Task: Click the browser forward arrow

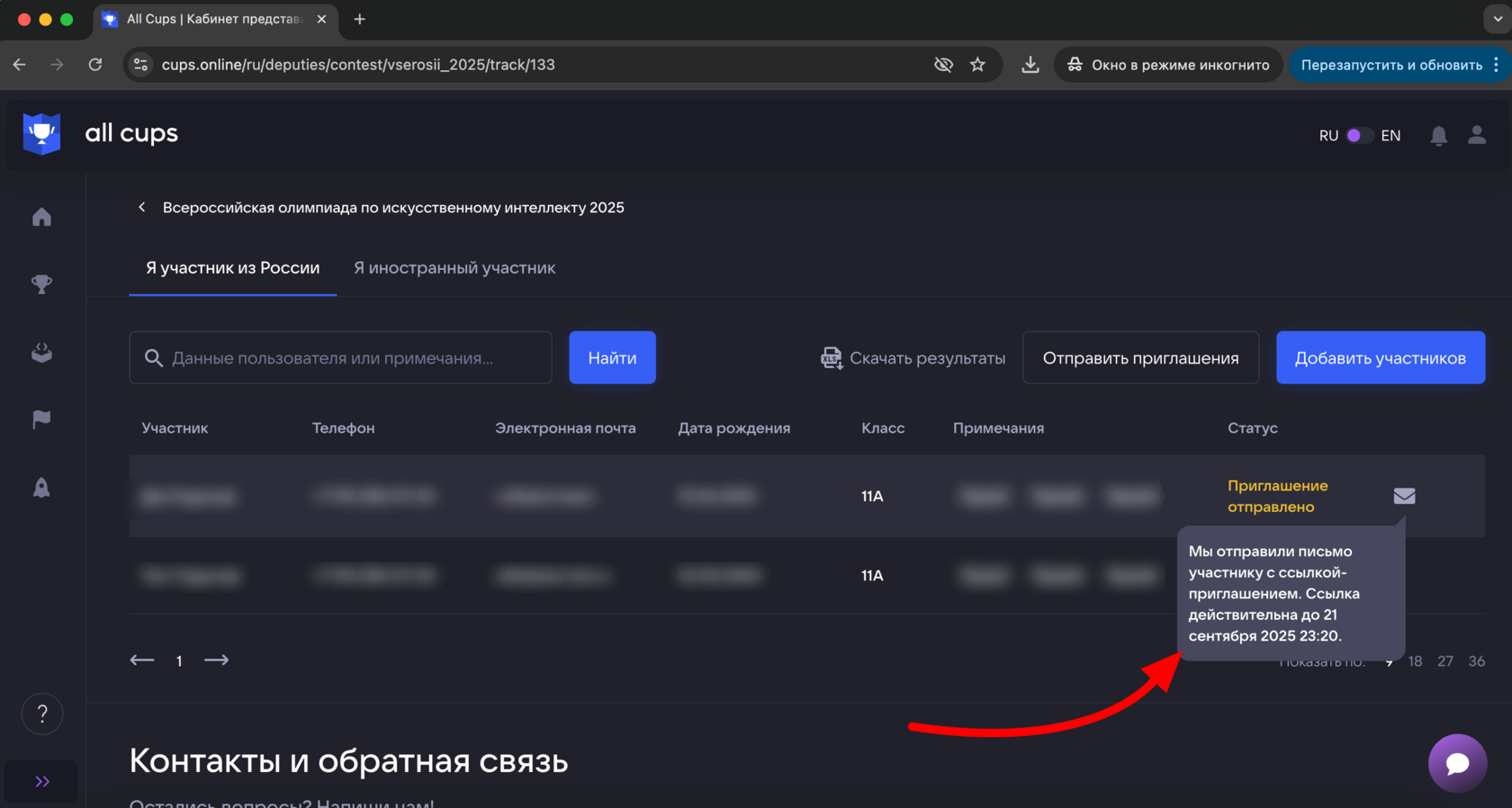Action: [x=57, y=65]
